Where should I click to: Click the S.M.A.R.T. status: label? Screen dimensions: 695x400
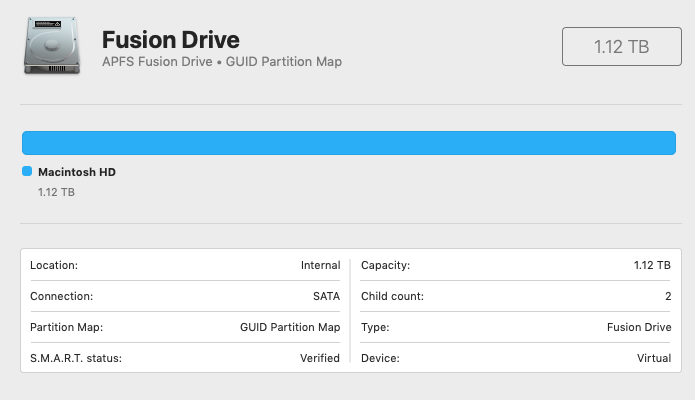click(76, 358)
